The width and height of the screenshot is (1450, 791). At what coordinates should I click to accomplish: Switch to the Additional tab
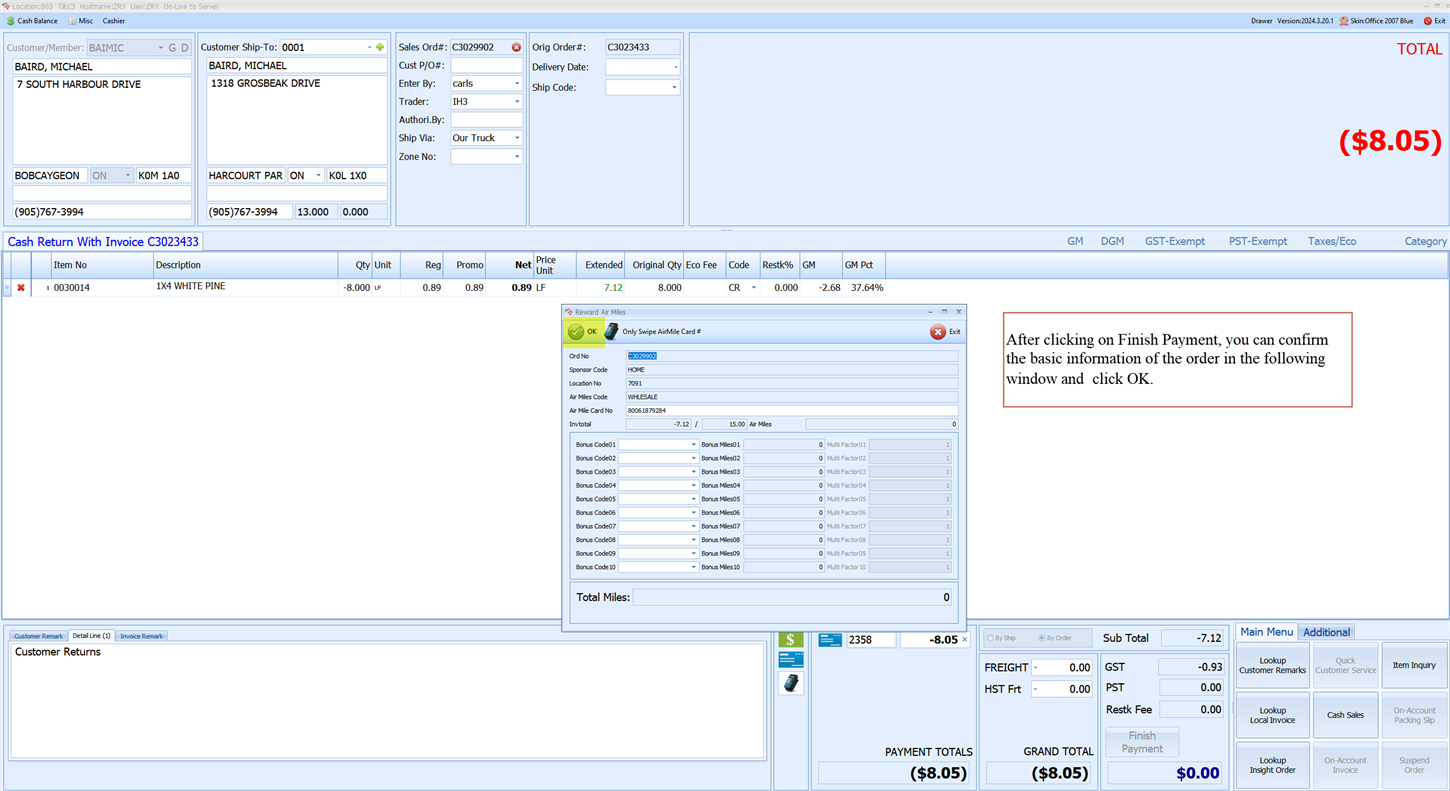(1327, 632)
